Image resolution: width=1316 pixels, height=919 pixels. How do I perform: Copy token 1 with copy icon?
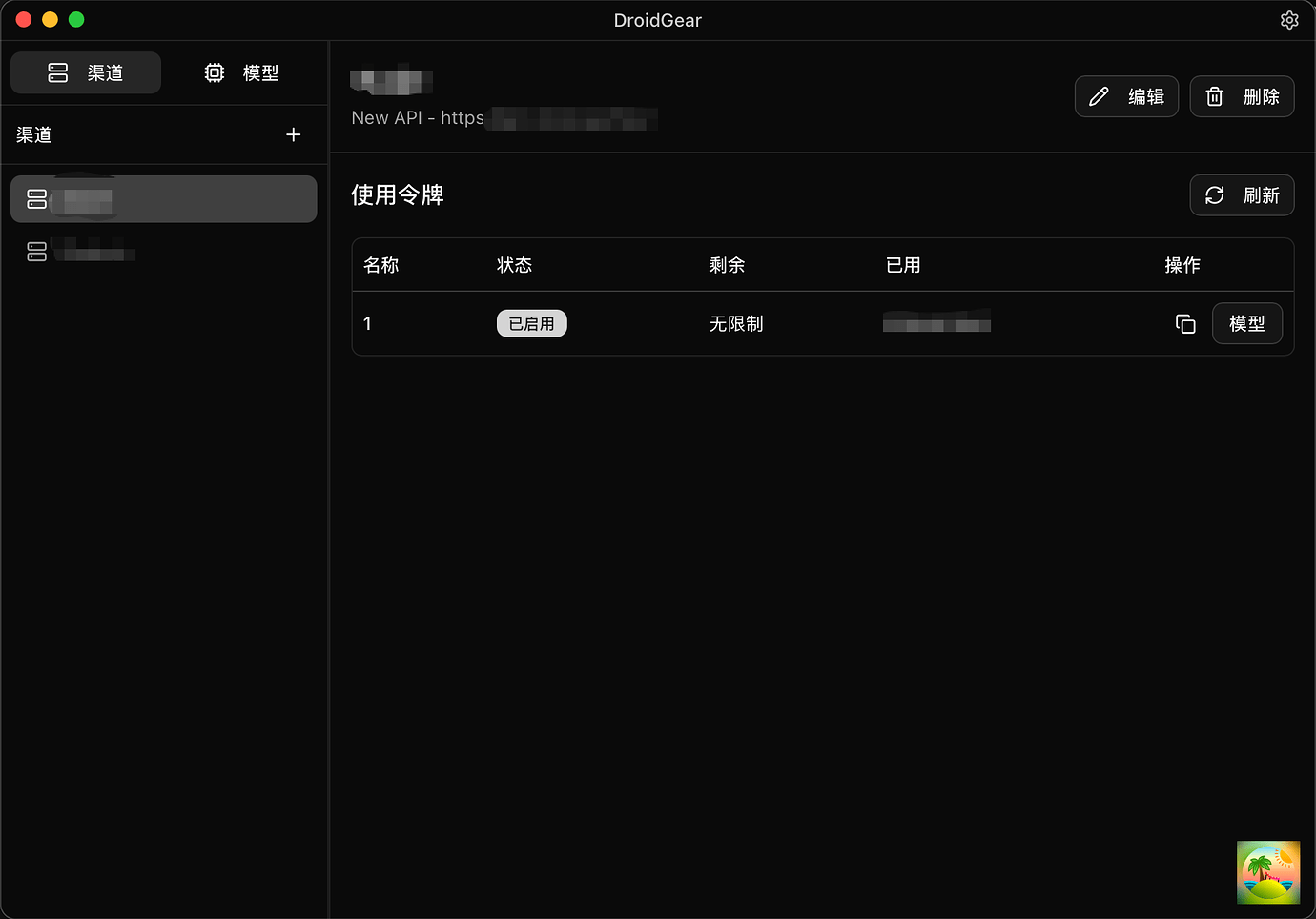point(1185,324)
